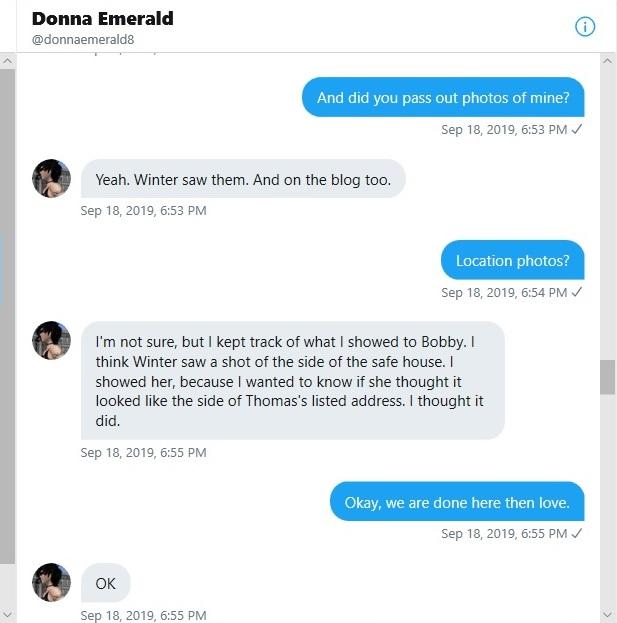The width and height of the screenshot is (617, 623).
Task: Click the 6:54 PM sent checkmark timestamp
Action: 511,292
